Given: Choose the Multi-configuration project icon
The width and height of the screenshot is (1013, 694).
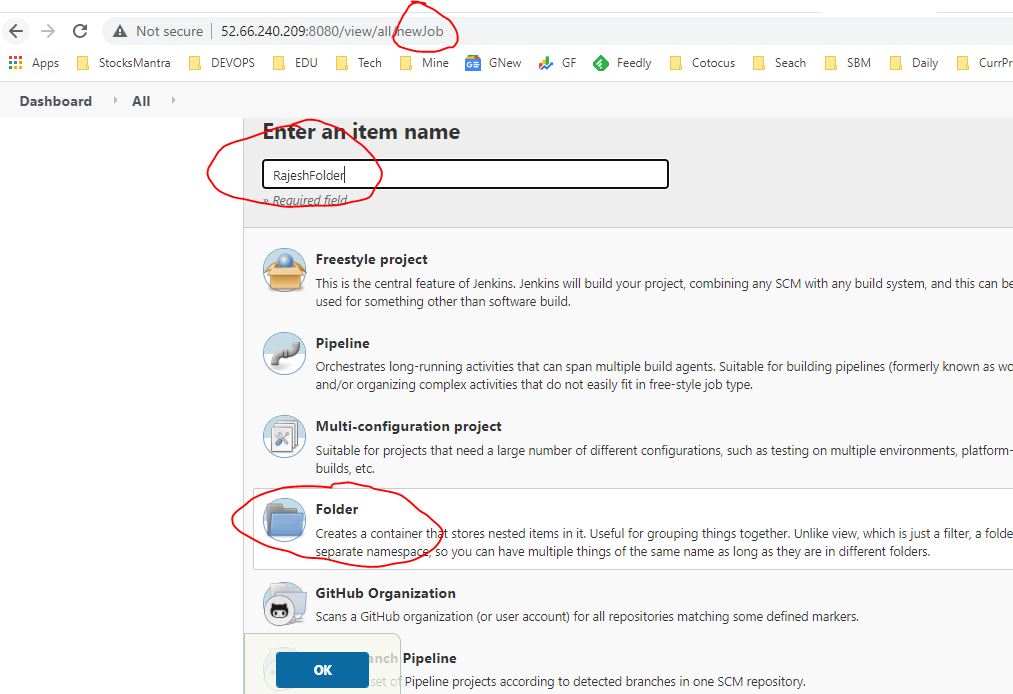Looking at the screenshot, I should pyautogui.click(x=284, y=437).
